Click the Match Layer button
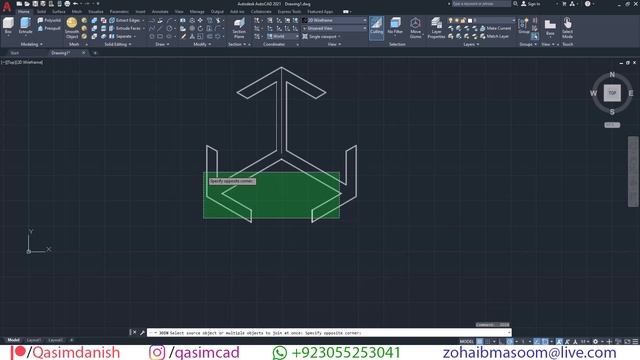 click(x=494, y=36)
